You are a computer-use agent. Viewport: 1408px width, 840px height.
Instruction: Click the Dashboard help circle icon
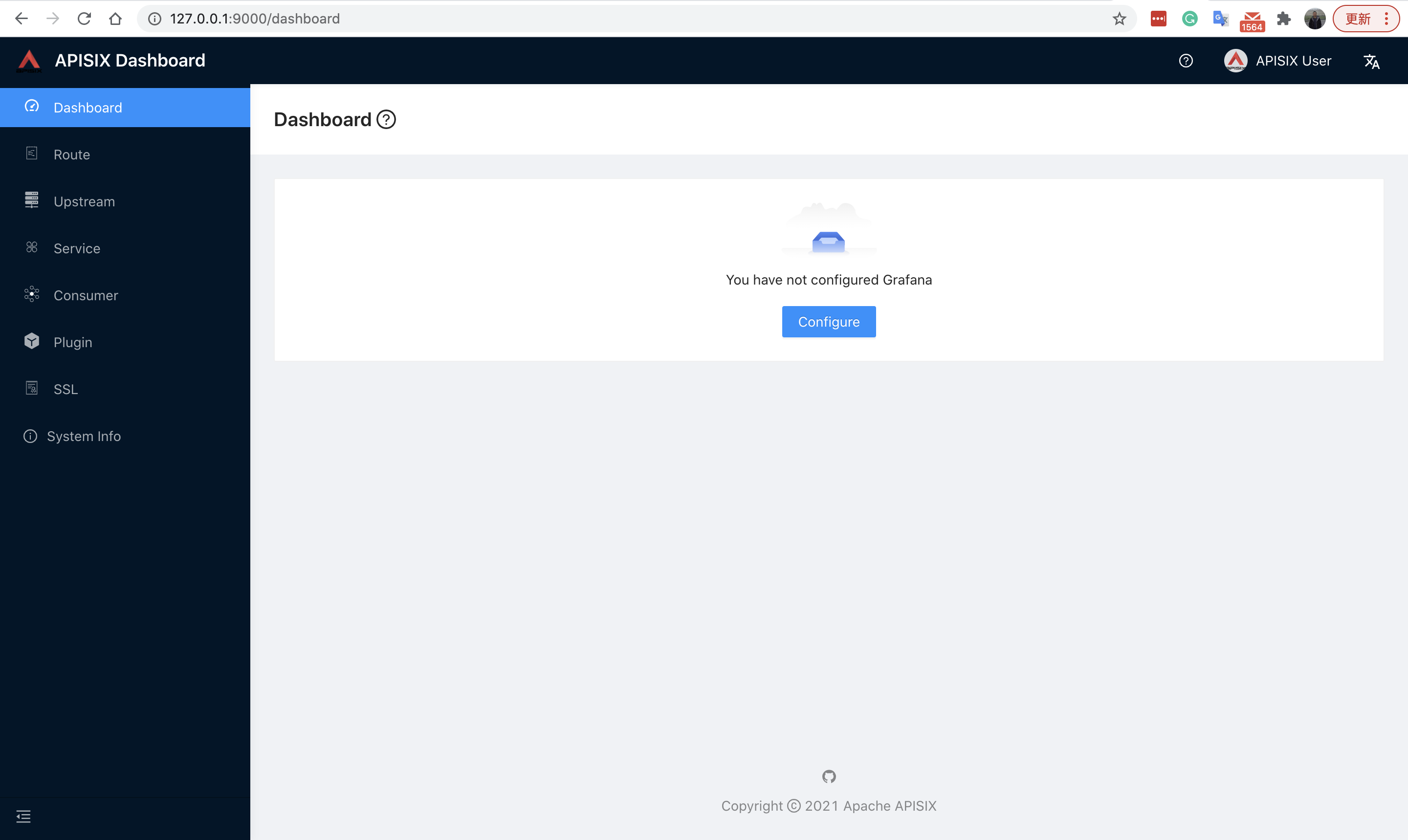coord(386,119)
